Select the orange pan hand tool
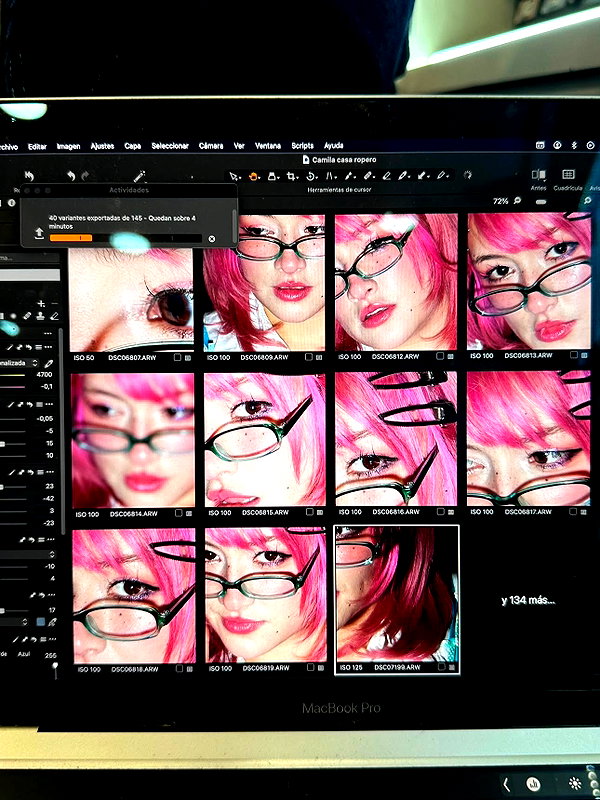The image size is (600, 800). click(x=253, y=177)
